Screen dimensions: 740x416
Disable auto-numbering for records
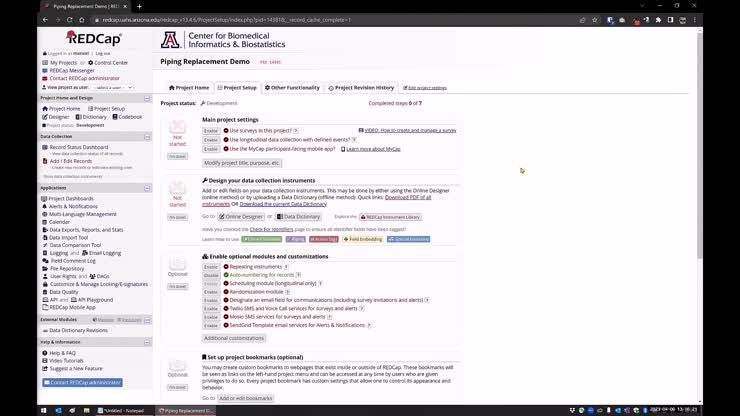[x=211, y=276]
